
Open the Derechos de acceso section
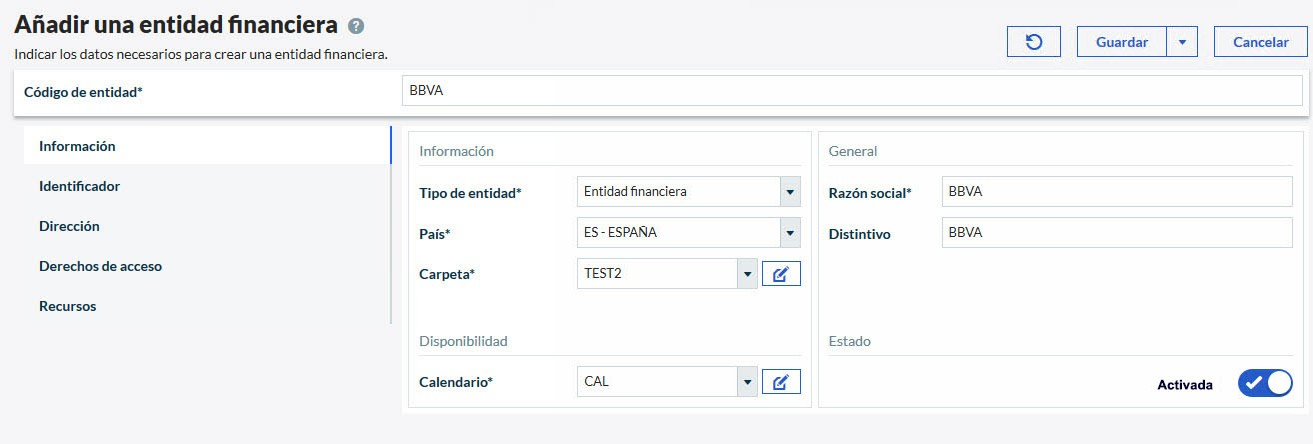coord(100,266)
